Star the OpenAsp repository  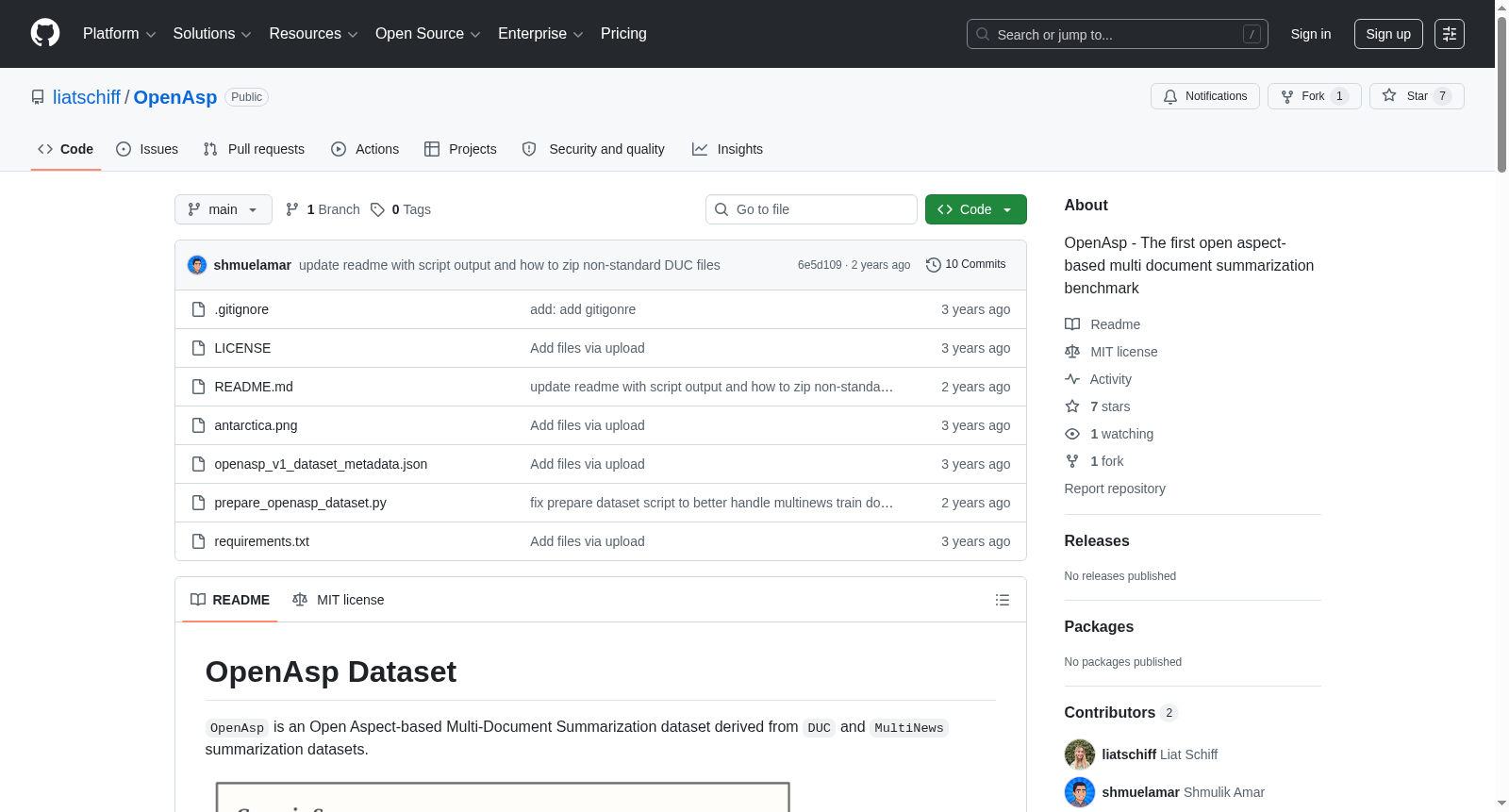coord(1416,96)
